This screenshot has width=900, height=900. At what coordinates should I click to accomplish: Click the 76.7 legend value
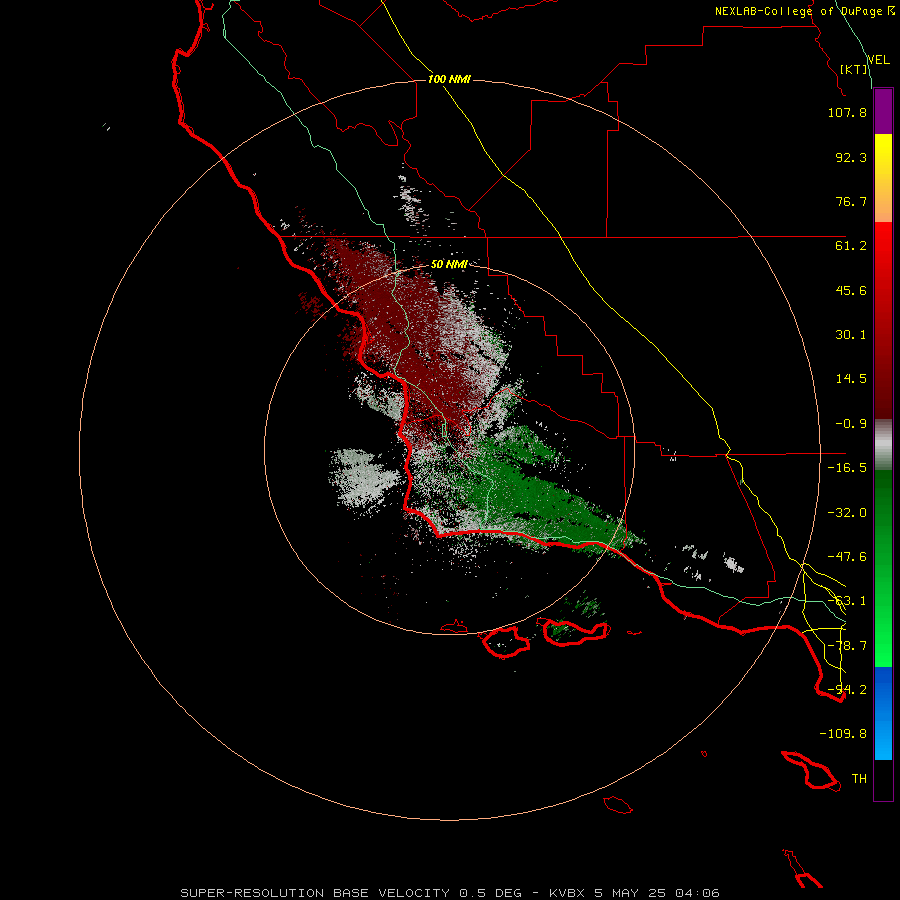[x=851, y=201]
